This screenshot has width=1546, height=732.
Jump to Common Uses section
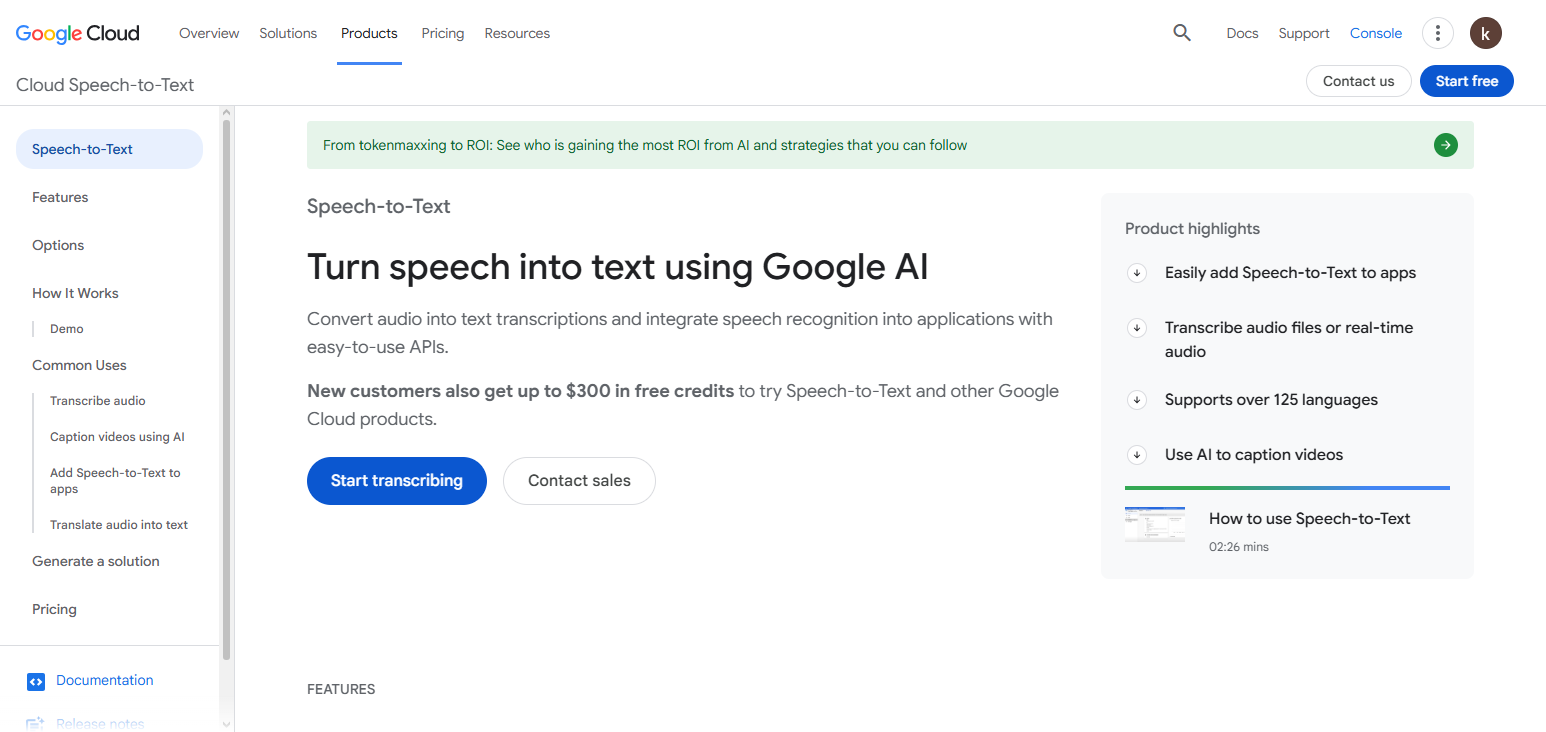tap(79, 365)
